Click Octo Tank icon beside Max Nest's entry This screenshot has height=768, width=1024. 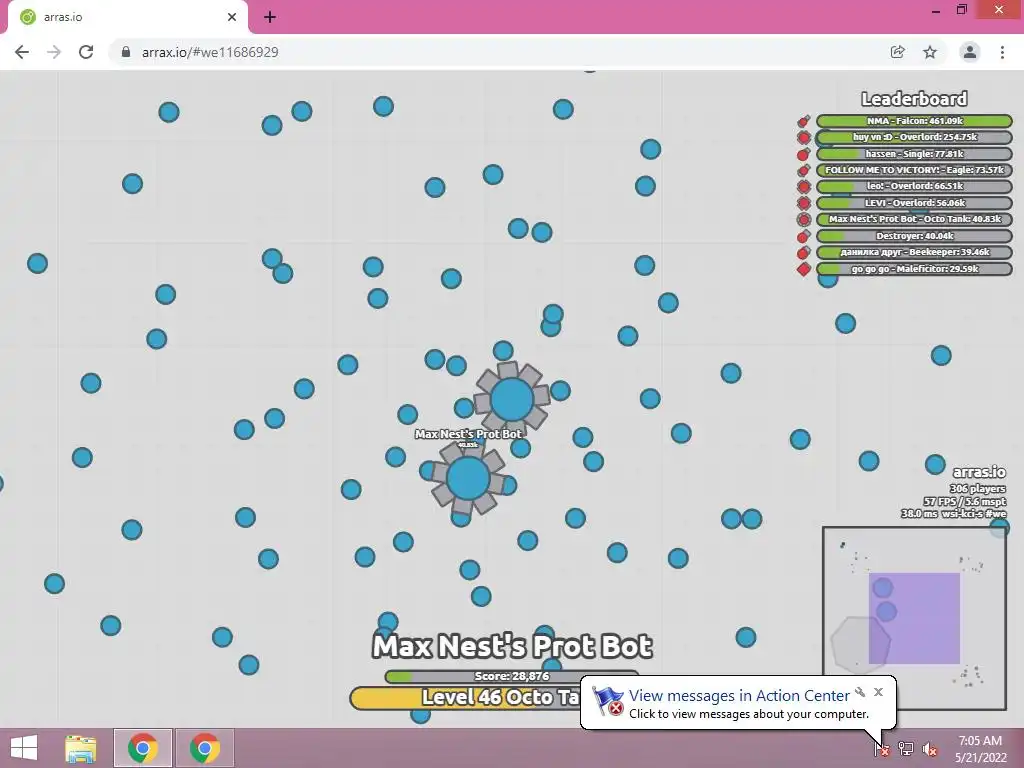[804, 219]
